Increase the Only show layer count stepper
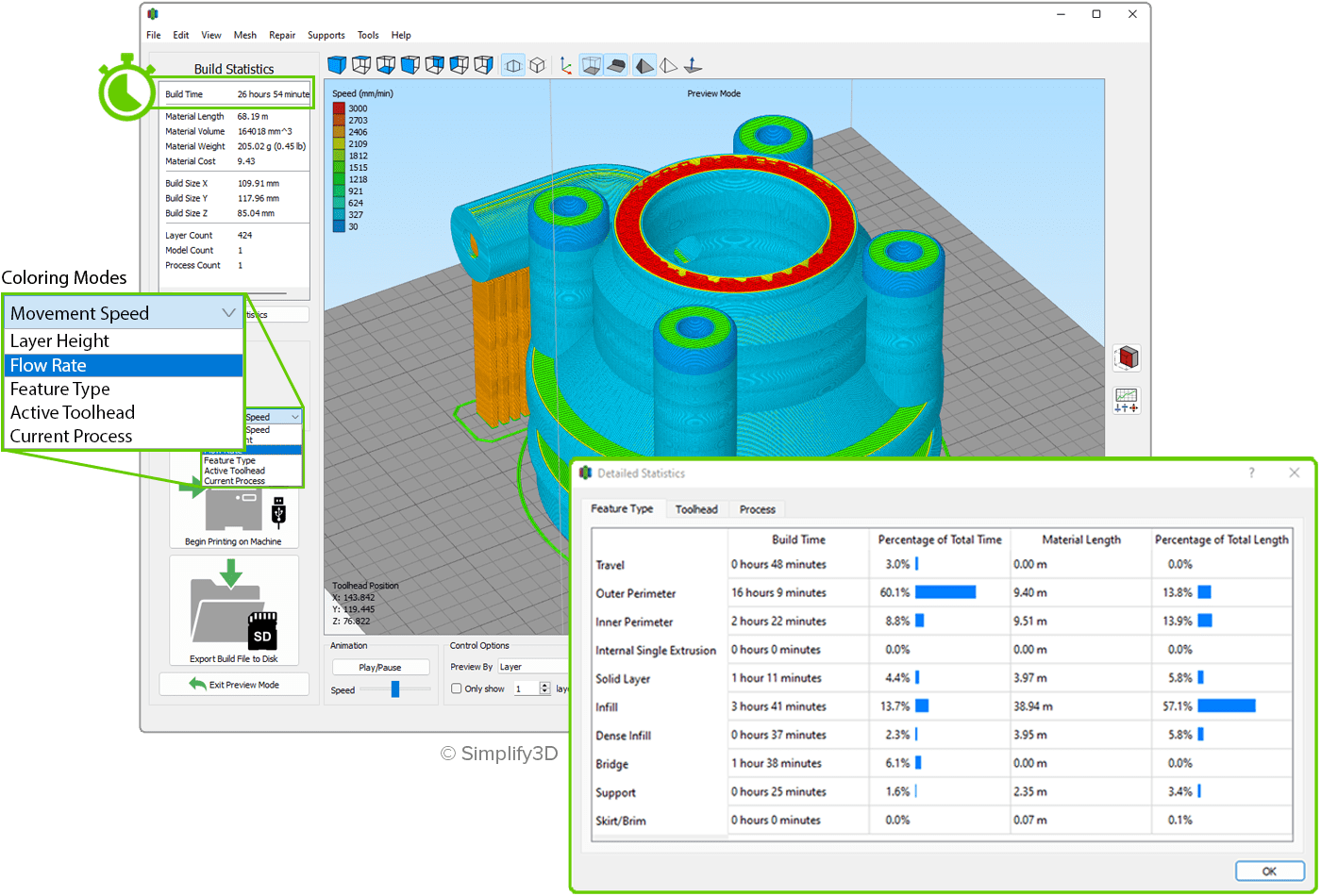Viewport: 1321px width, 896px height. pyautogui.click(x=544, y=685)
